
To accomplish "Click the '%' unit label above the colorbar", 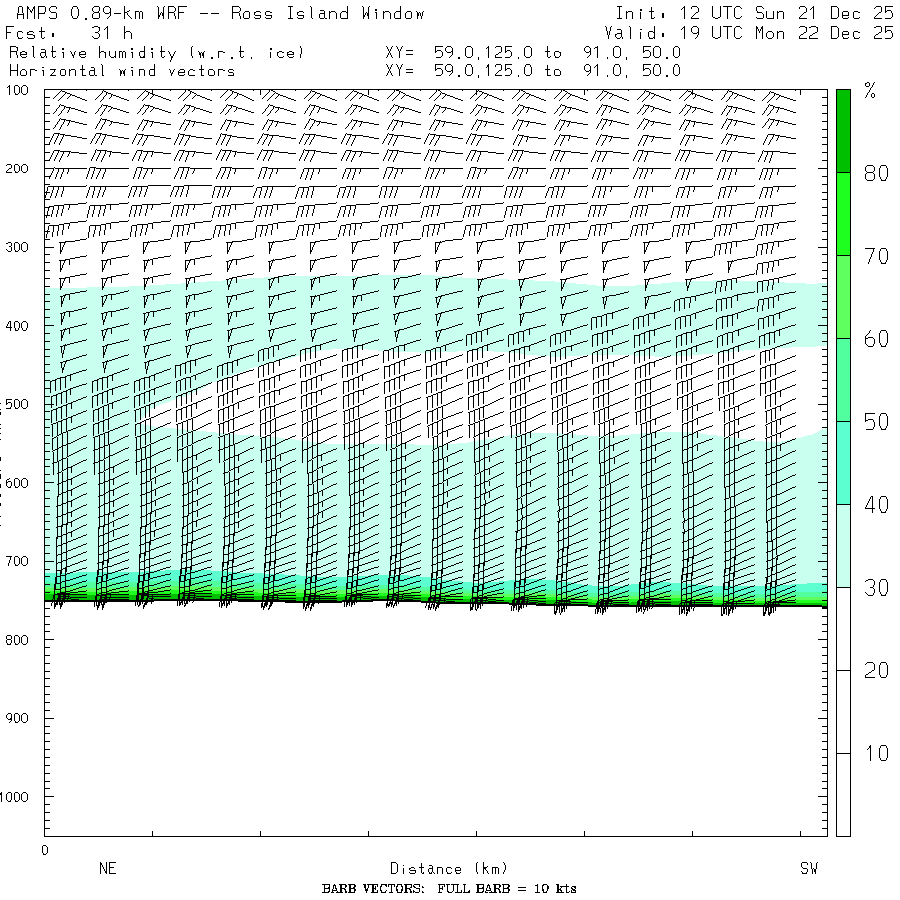I will point(870,91).
